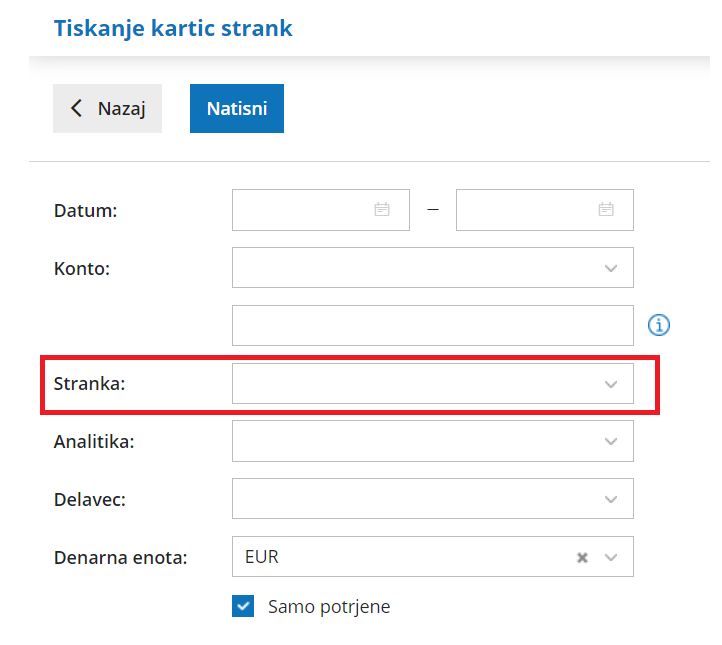The width and height of the screenshot is (722, 645).
Task: Click the Samo potrjene label
Action: point(329,606)
